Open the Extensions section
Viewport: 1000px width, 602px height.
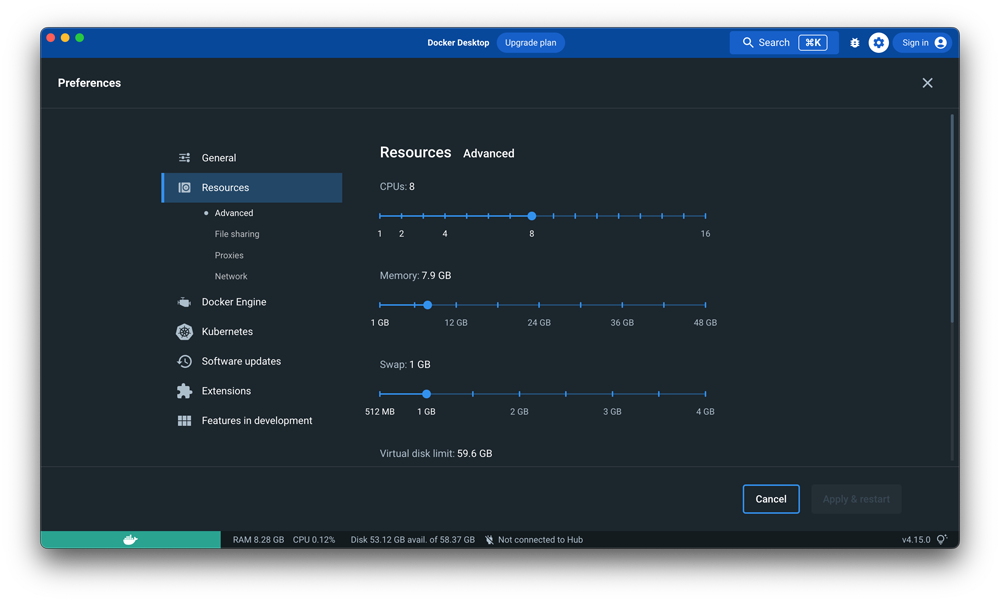coord(226,391)
